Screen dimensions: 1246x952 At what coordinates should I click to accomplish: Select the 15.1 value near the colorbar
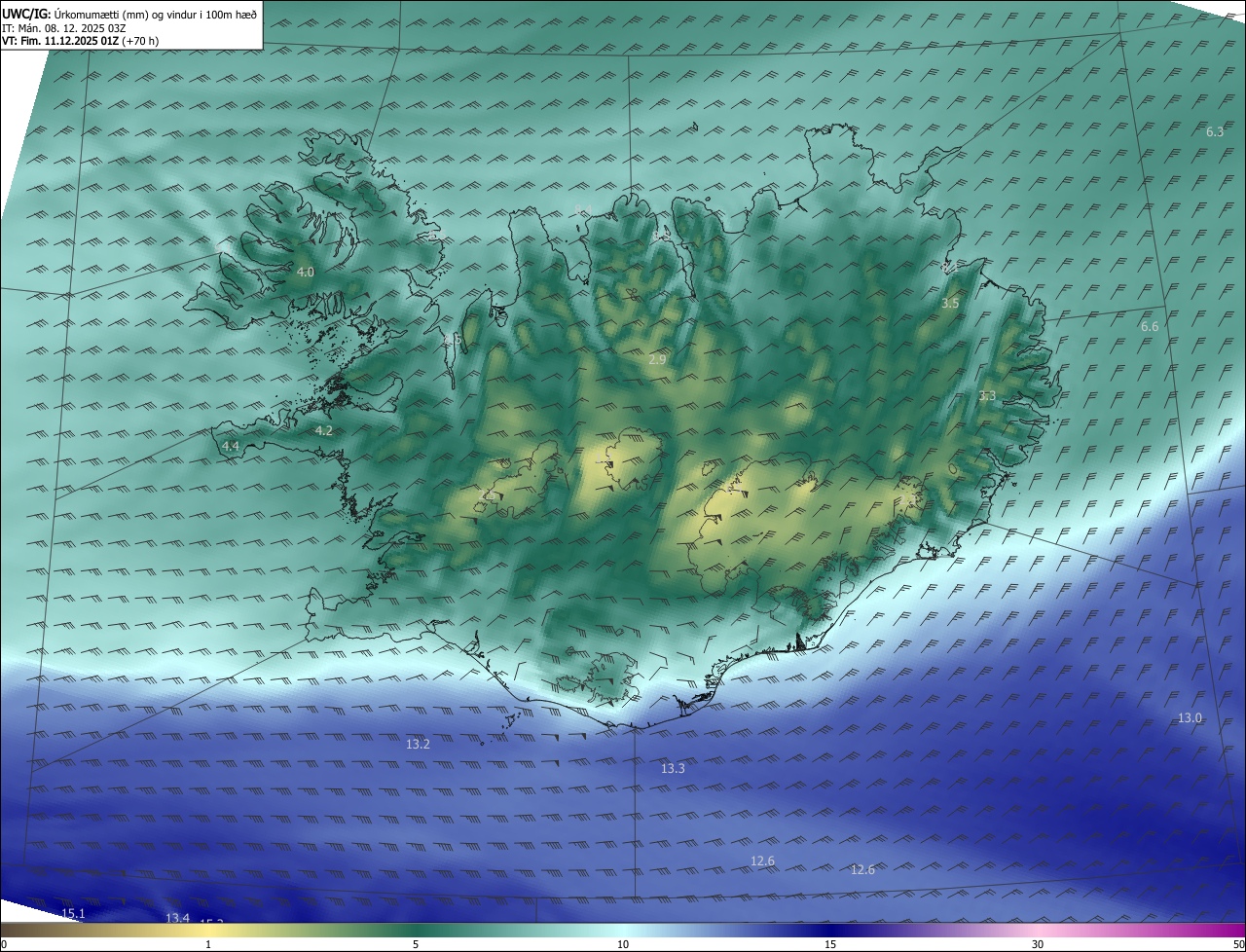74,914
